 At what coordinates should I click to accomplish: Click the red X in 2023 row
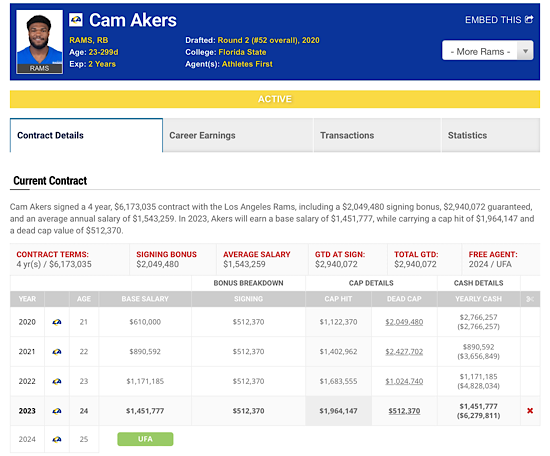(x=530, y=411)
